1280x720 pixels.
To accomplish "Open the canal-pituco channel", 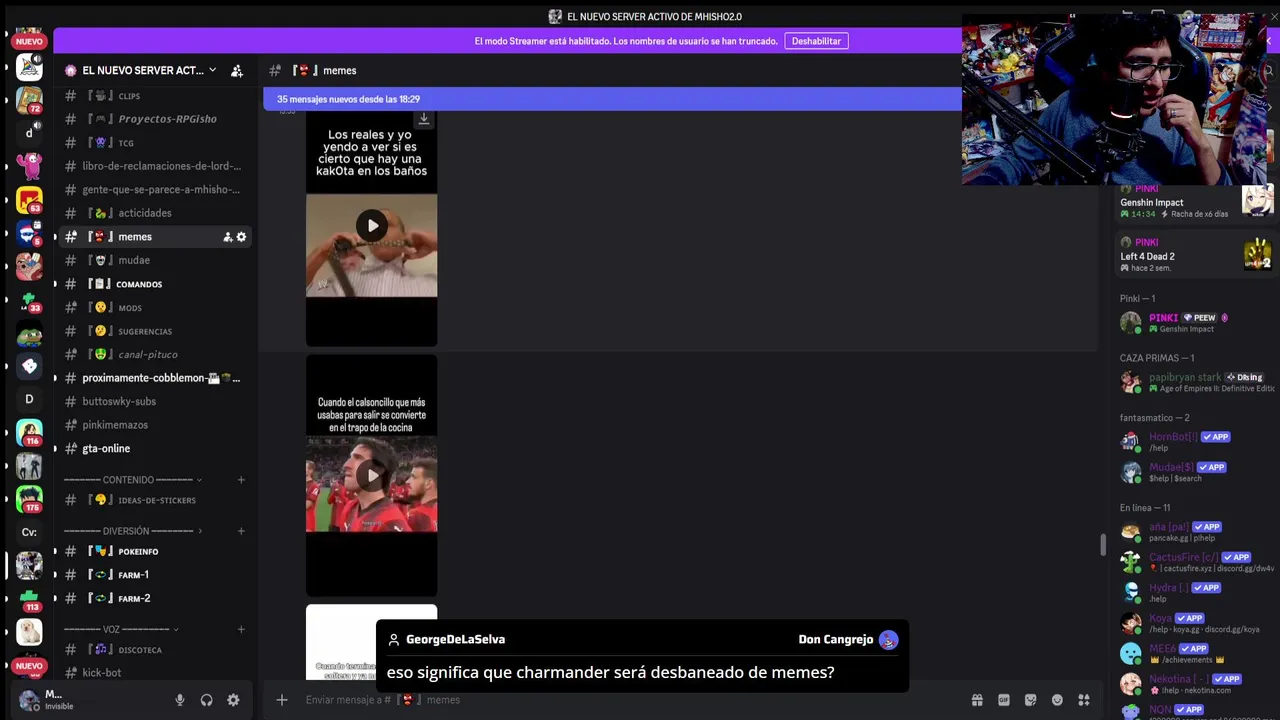I will (154, 354).
